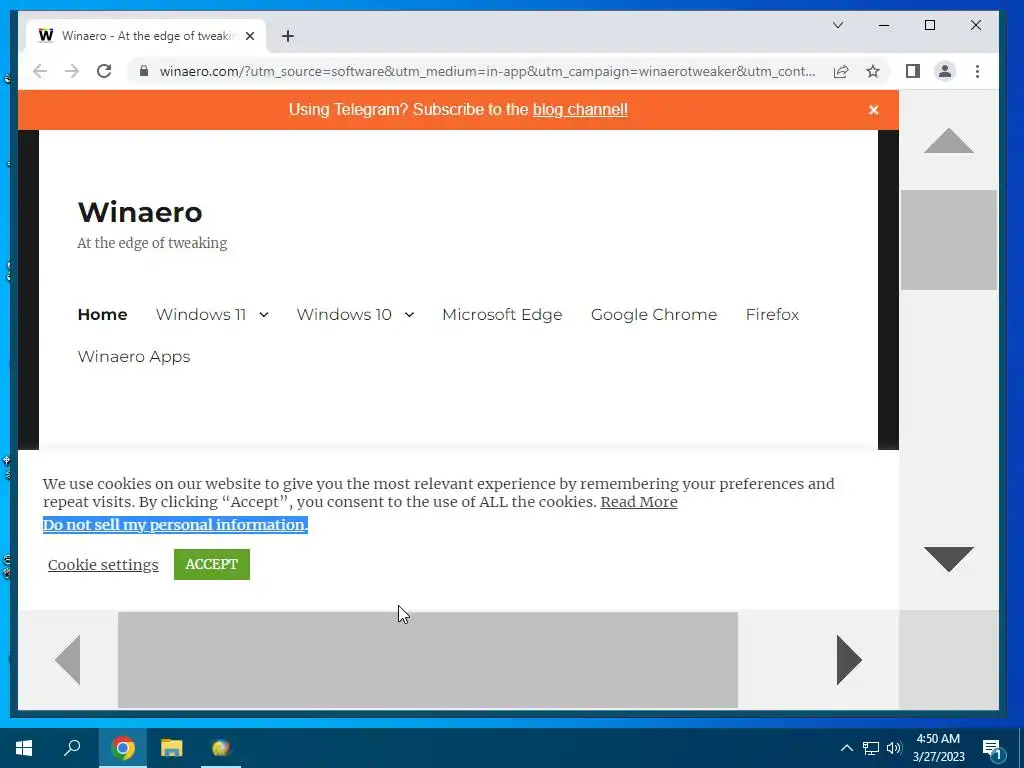
Task: Open the Windows 11 menu item
Action: tap(200, 314)
